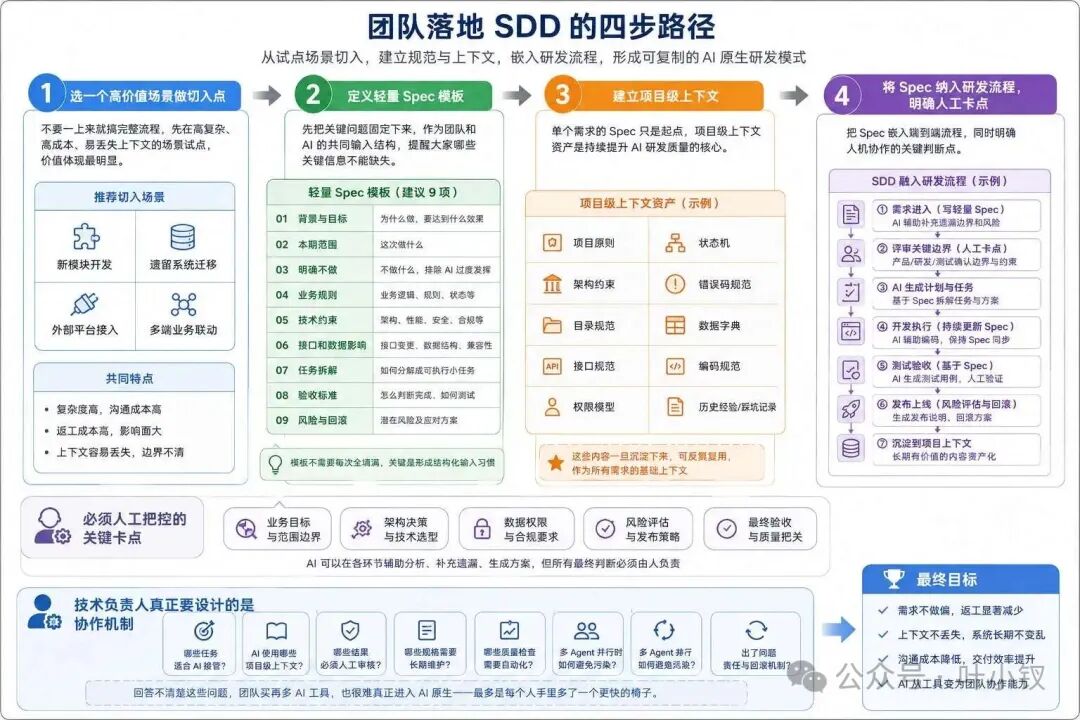Click the goal 需求不做偏，返工显著减少
The width and height of the screenshot is (1080, 720).
pos(959,610)
